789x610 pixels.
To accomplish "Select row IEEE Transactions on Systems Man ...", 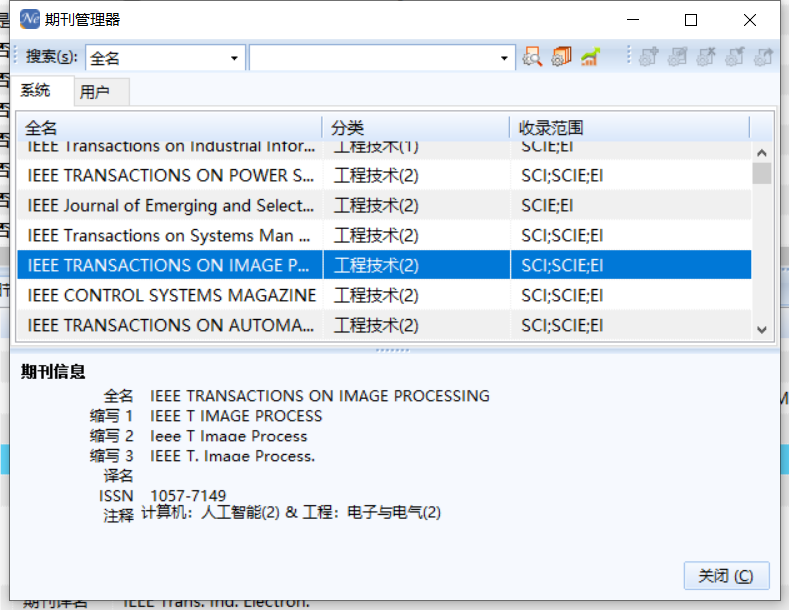I will [x=384, y=235].
